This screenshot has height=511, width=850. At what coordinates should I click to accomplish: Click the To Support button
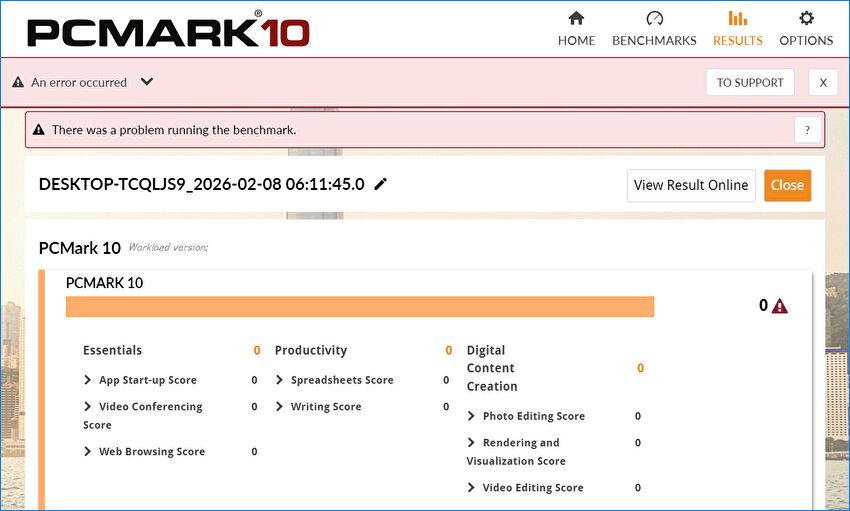click(x=750, y=83)
